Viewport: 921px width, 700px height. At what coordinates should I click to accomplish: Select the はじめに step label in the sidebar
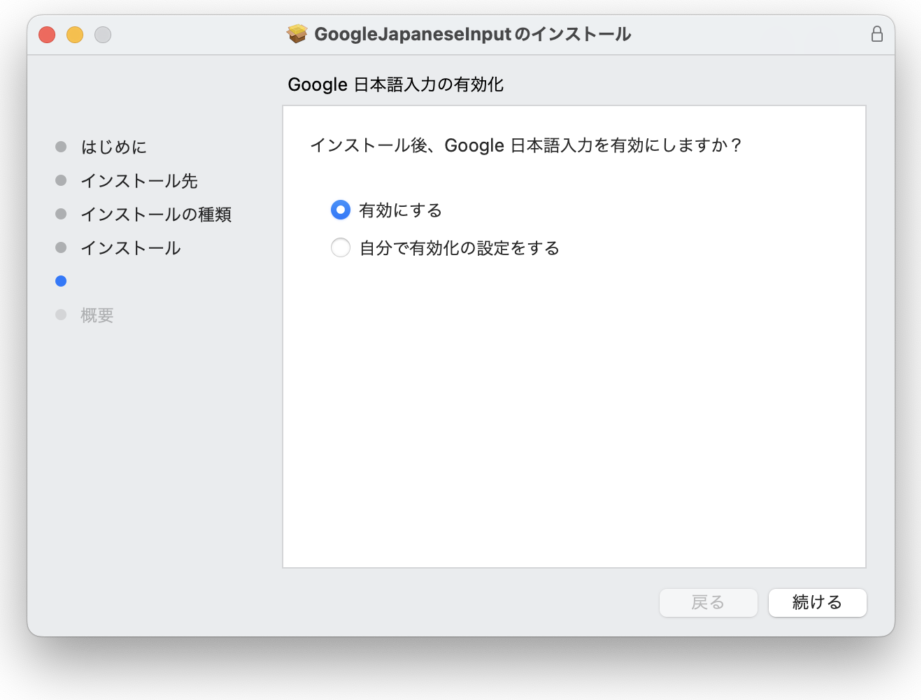click(114, 147)
